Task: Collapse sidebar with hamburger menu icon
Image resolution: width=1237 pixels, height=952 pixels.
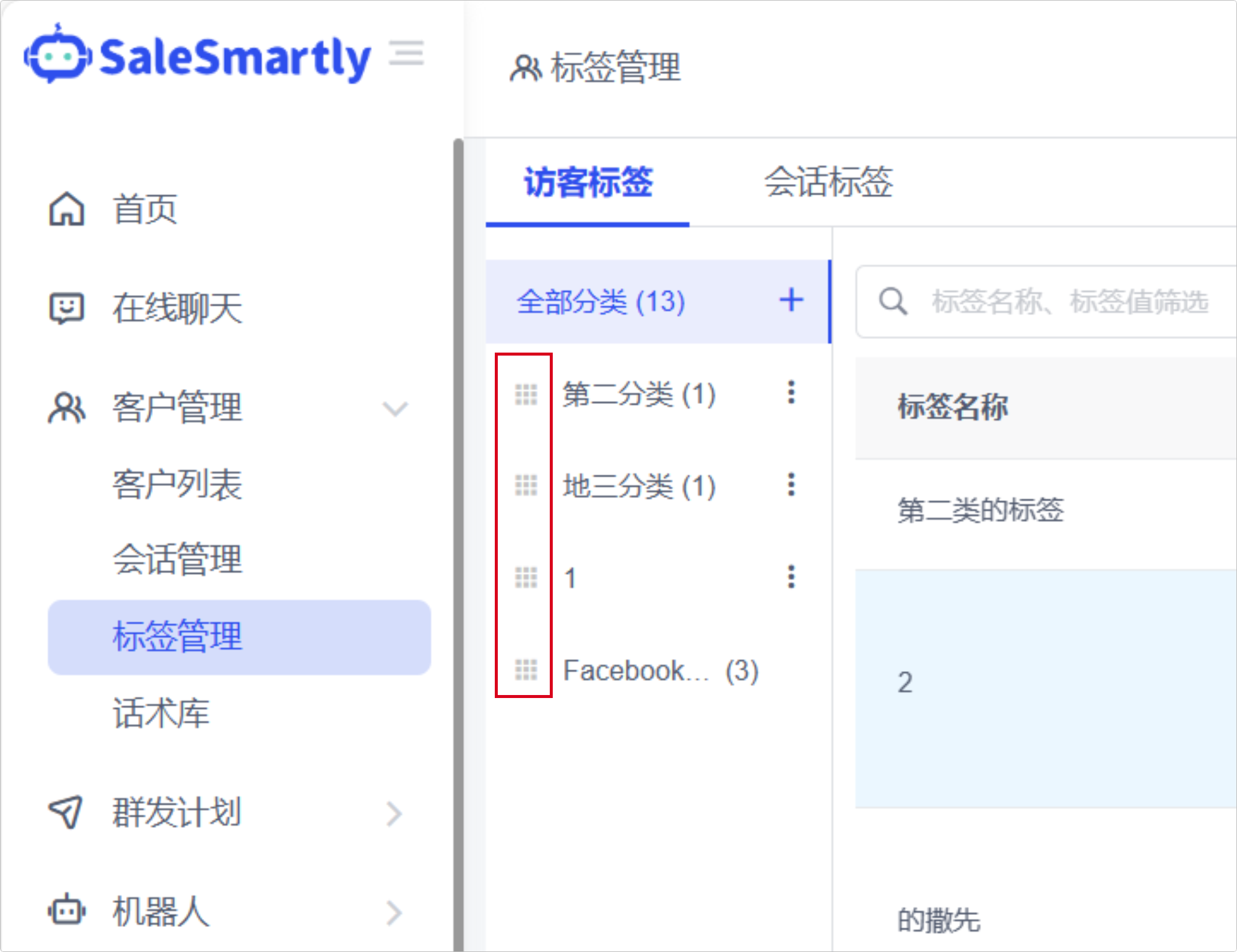Action: tap(406, 54)
